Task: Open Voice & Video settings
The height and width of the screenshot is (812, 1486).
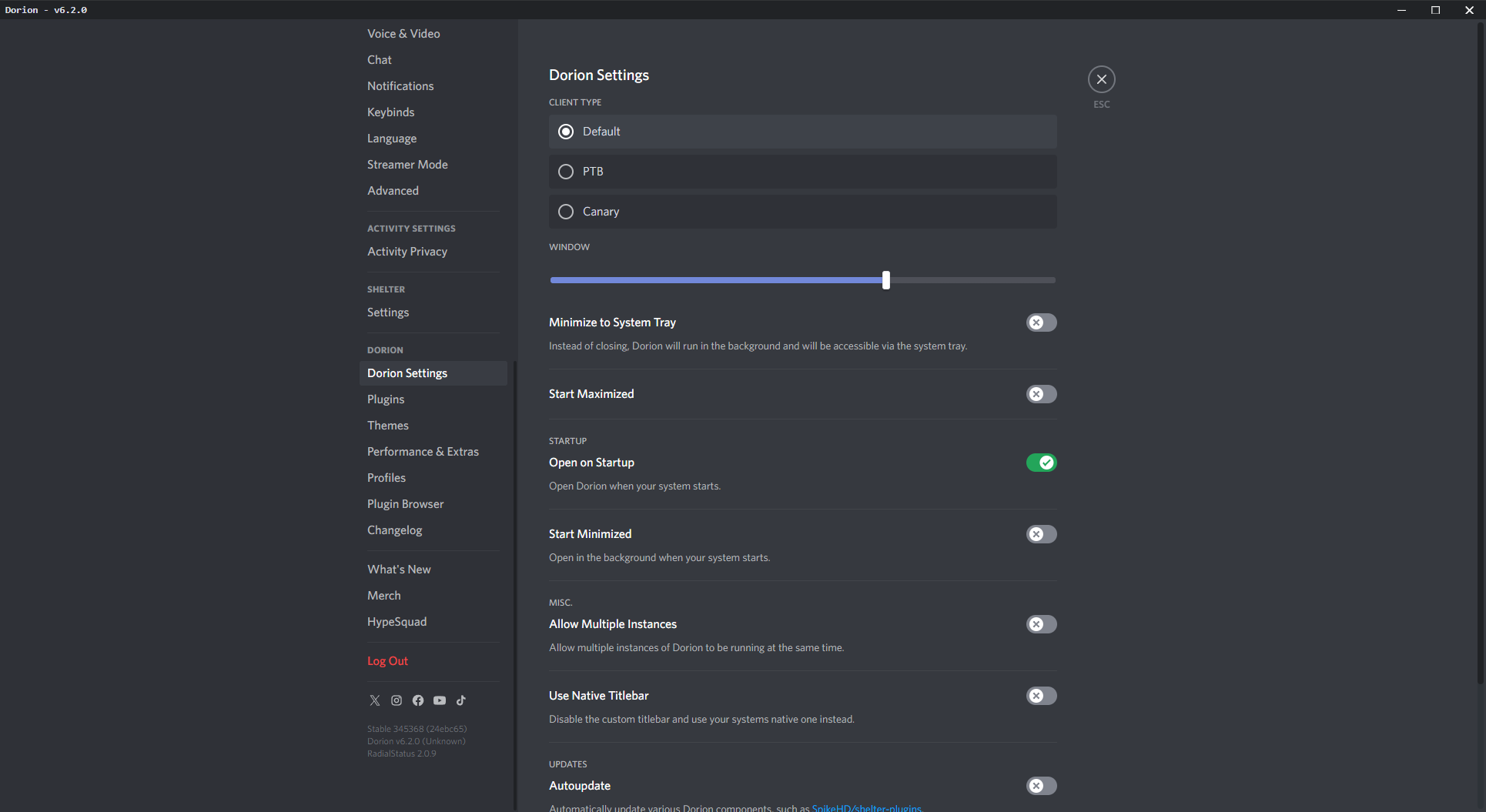Action: (x=433, y=34)
